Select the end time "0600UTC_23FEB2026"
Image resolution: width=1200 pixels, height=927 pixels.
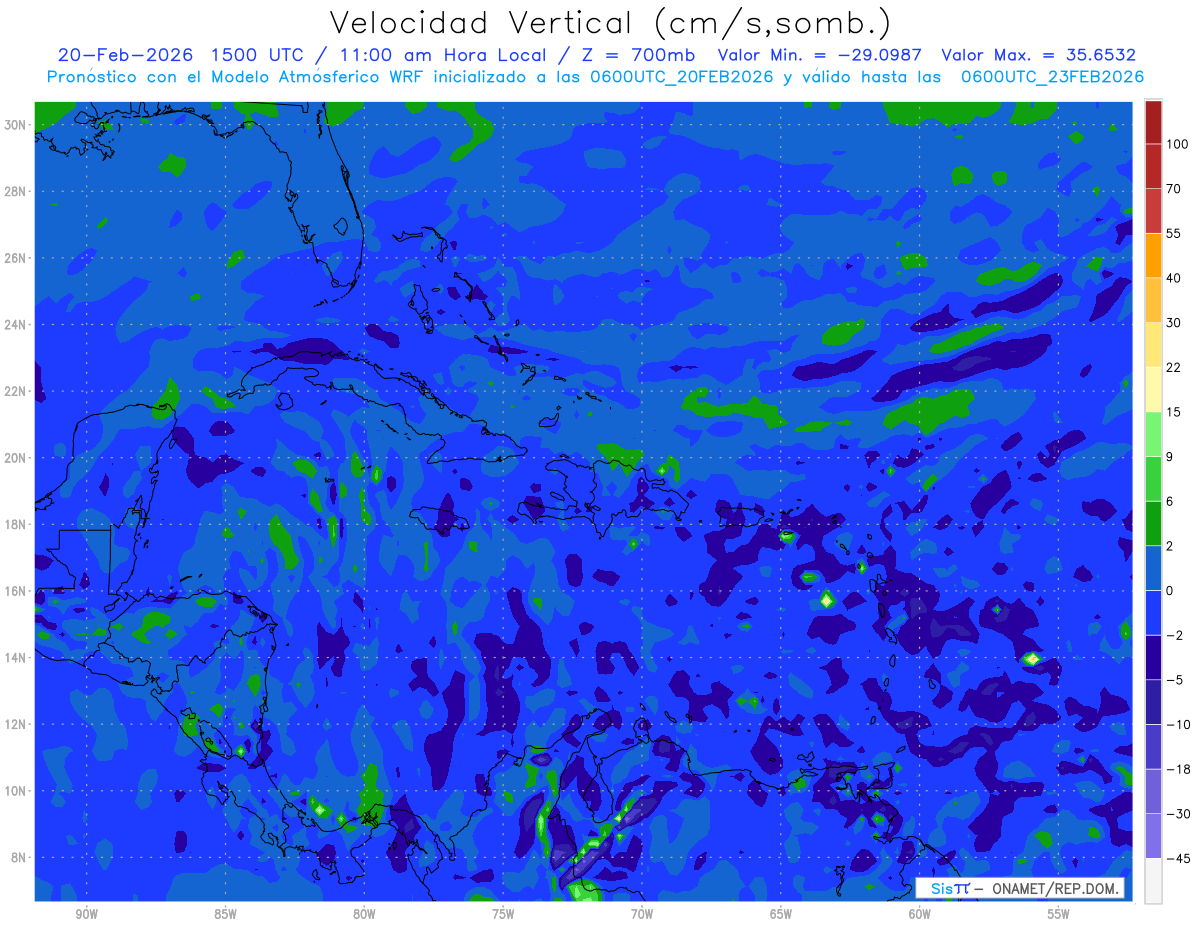click(1052, 77)
